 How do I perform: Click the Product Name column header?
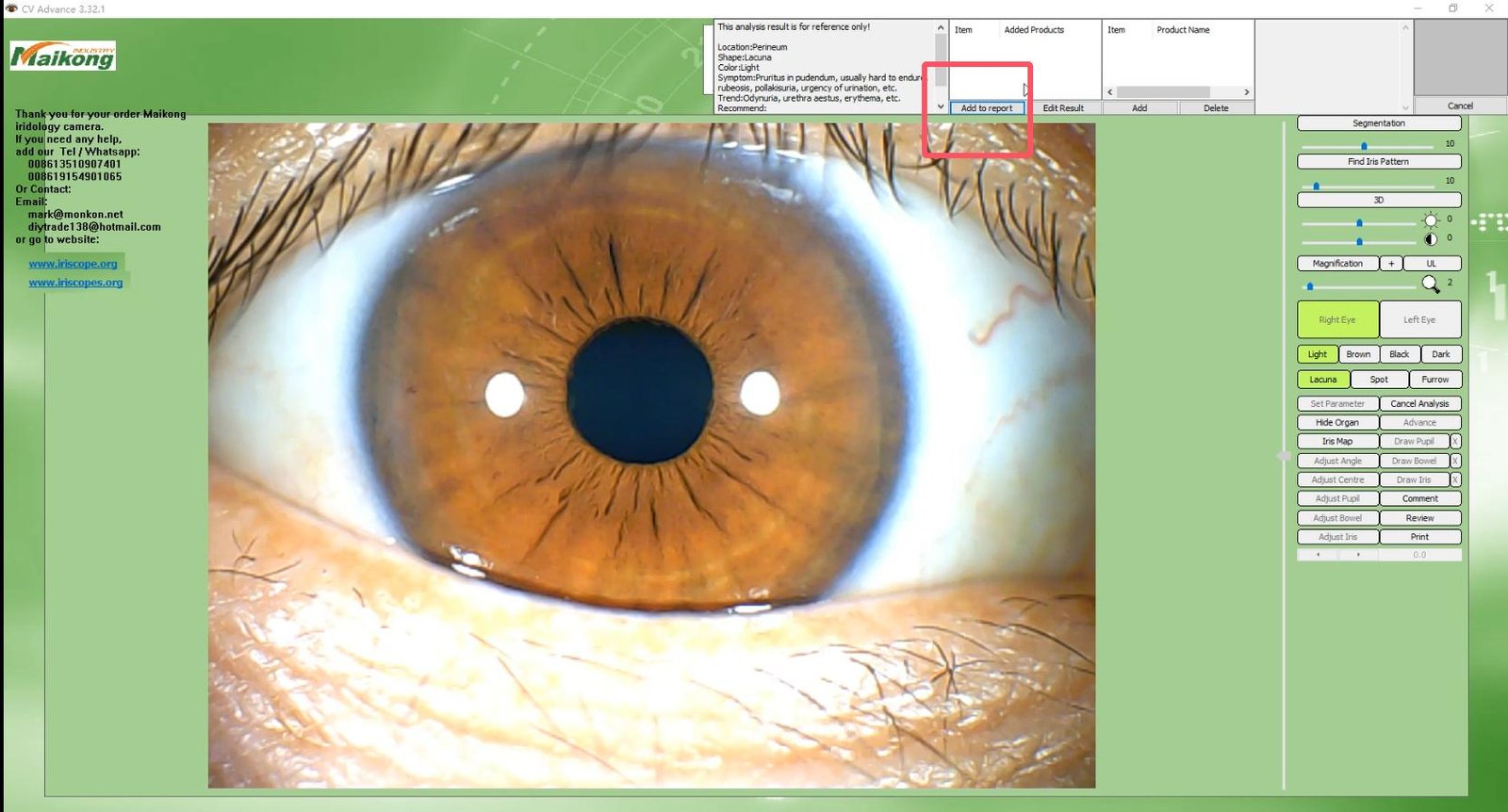1183,30
